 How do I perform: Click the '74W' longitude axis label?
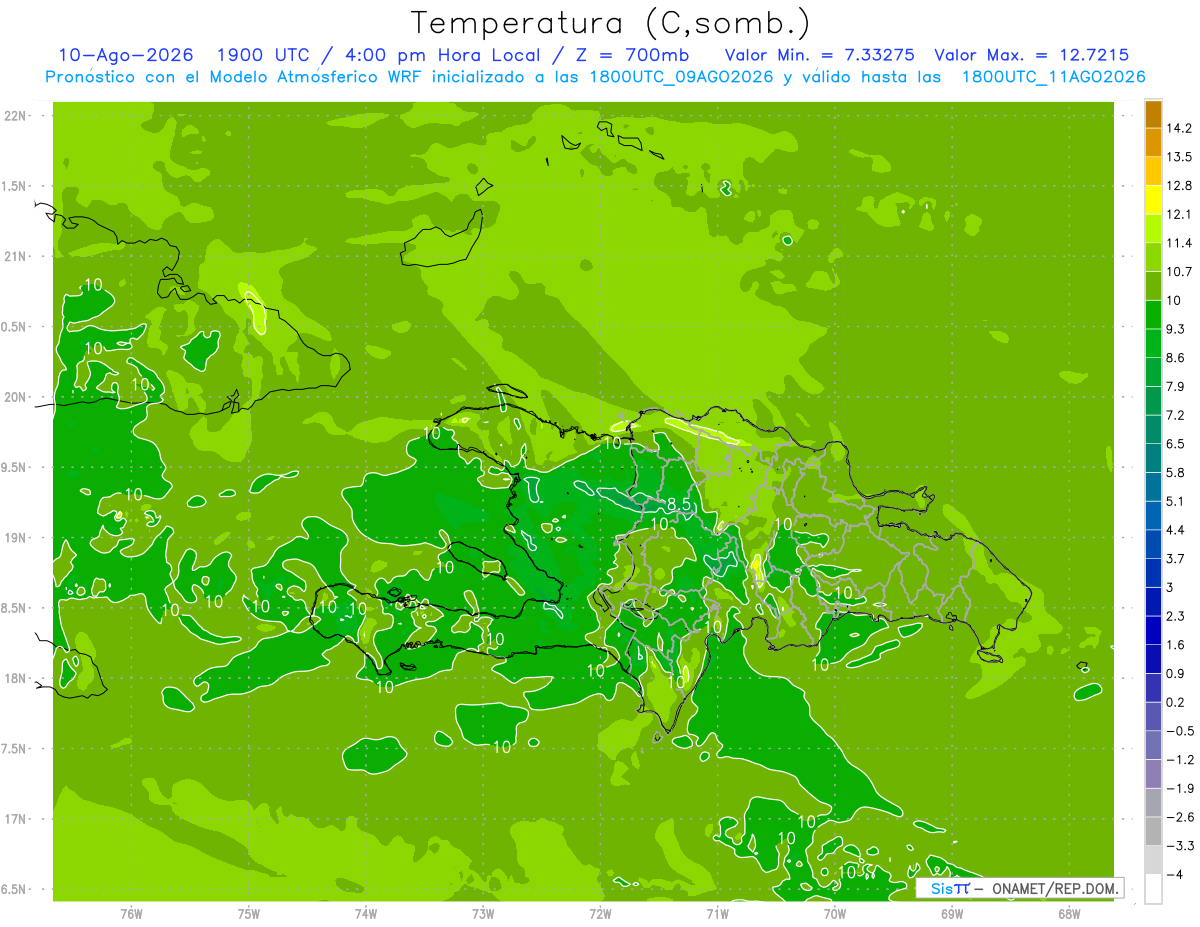click(x=366, y=914)
